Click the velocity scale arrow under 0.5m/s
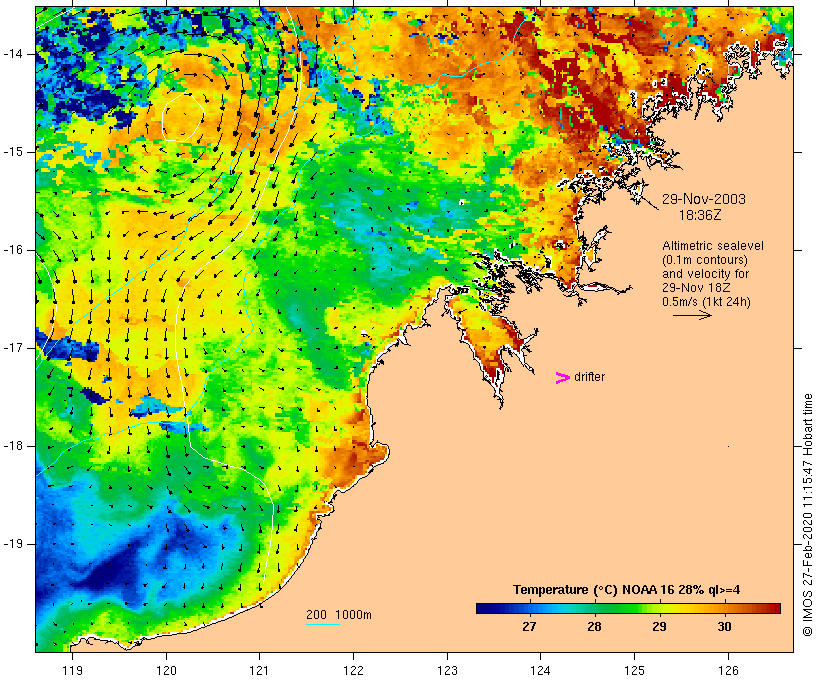 [692, 315]
